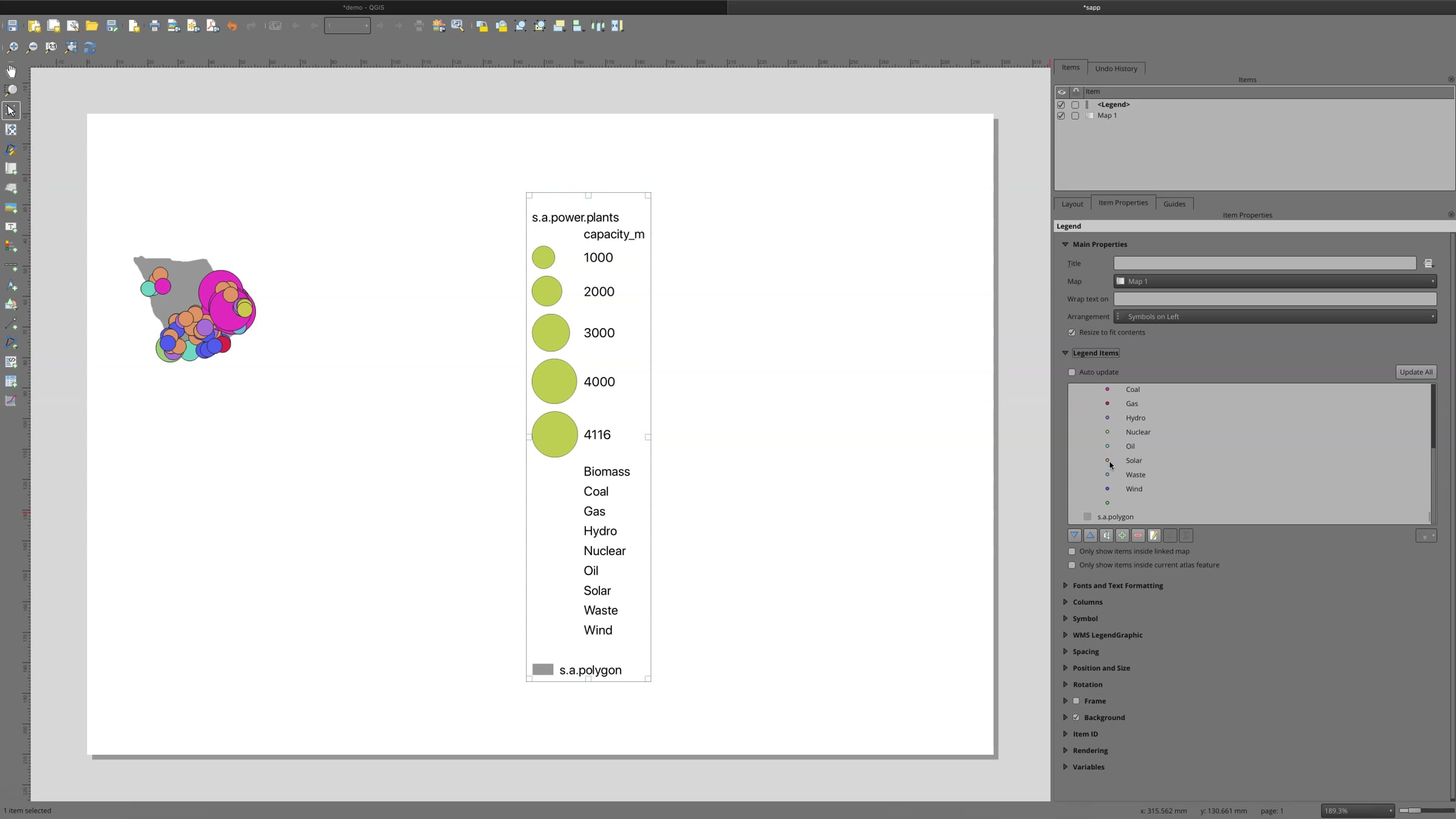Click the legend Title input field
The height and width of the screenshot is (819, 1456).
[x=1264, y=263]
